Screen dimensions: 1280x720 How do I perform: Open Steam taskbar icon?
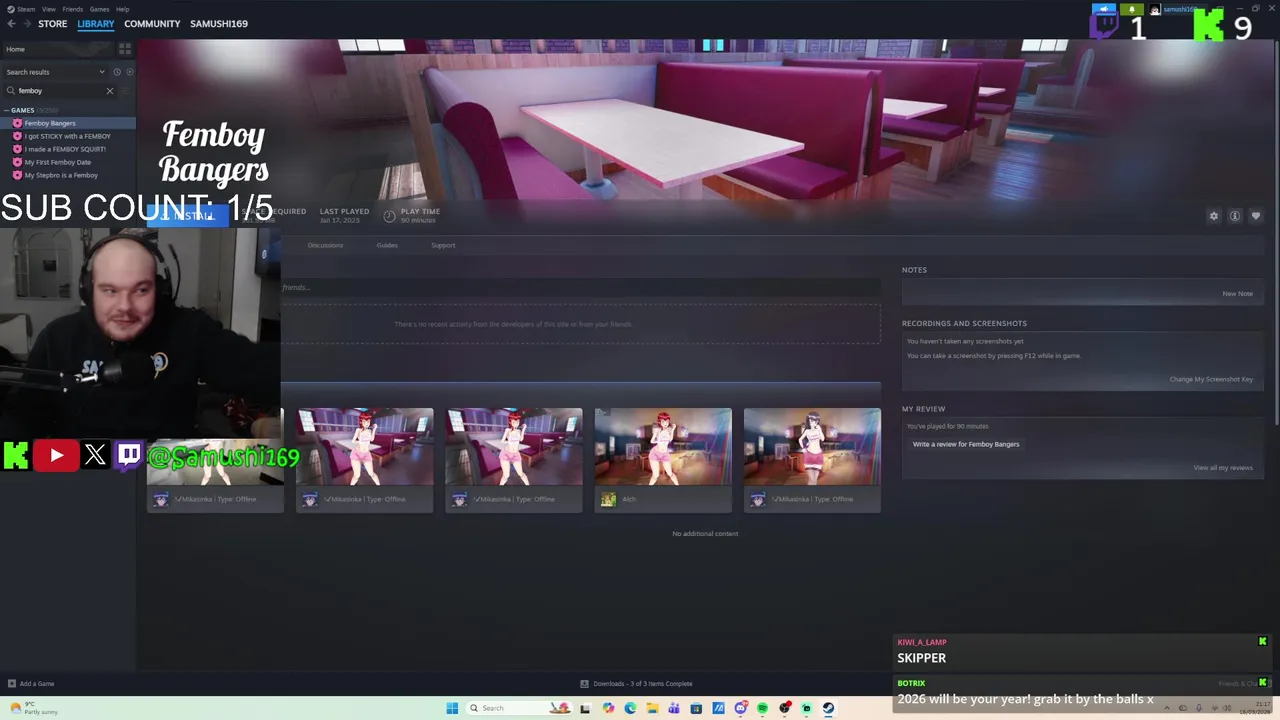[828, 708]
